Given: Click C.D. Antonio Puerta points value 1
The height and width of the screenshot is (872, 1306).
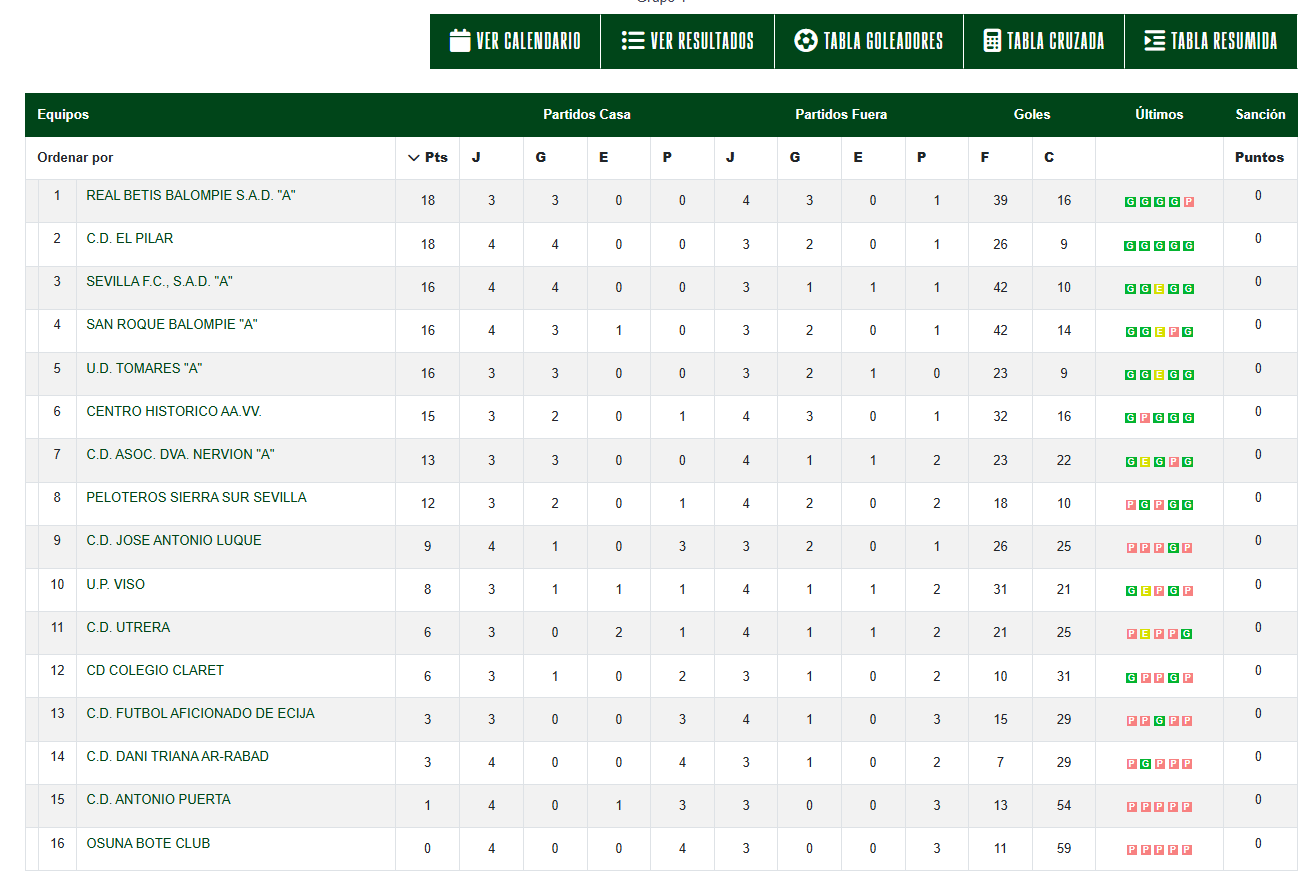Looking at the screenshot, I should pos(428,806).
